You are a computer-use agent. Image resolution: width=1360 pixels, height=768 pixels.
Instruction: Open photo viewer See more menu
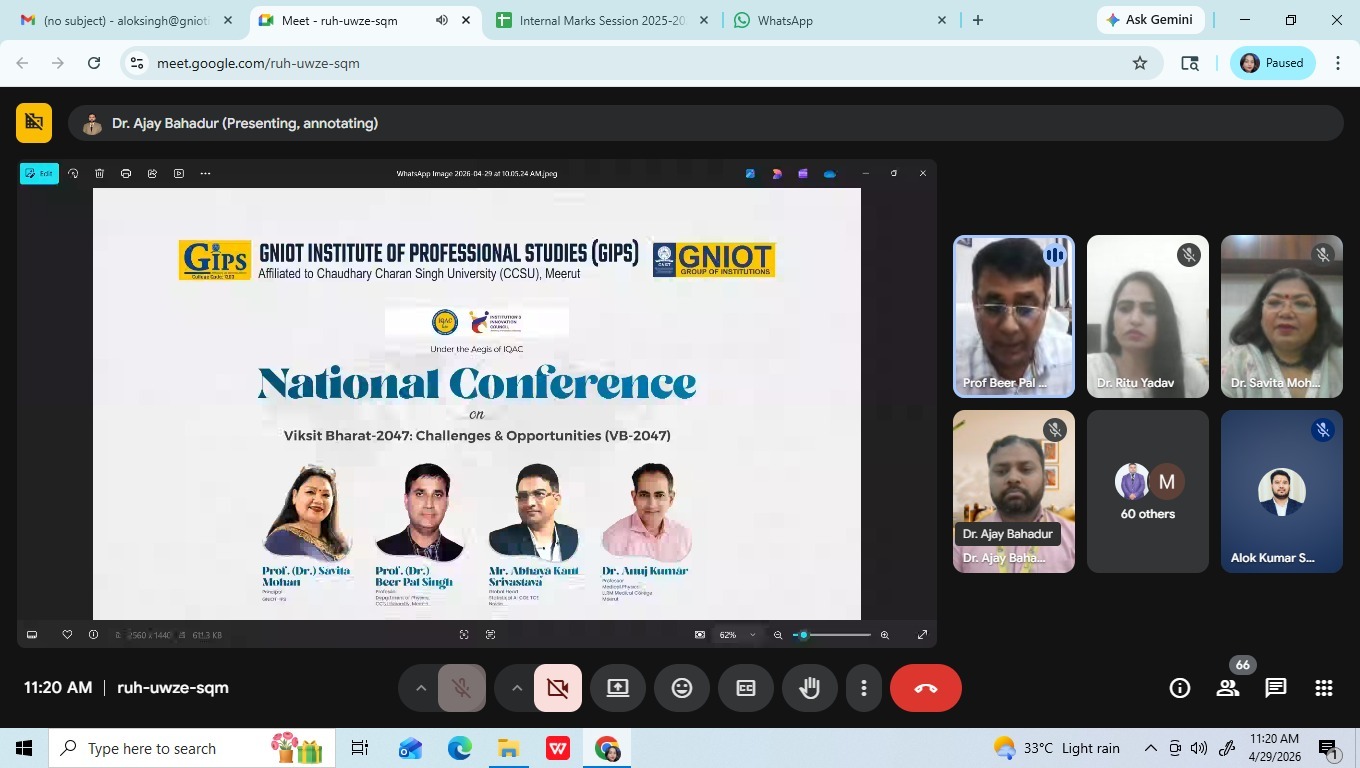[x=205, y=173]
